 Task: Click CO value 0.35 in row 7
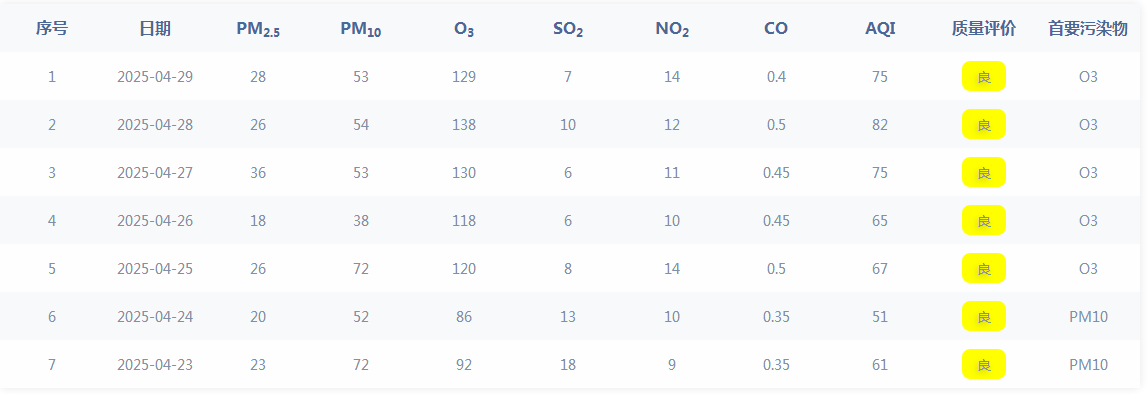click(x=776, y=365)
